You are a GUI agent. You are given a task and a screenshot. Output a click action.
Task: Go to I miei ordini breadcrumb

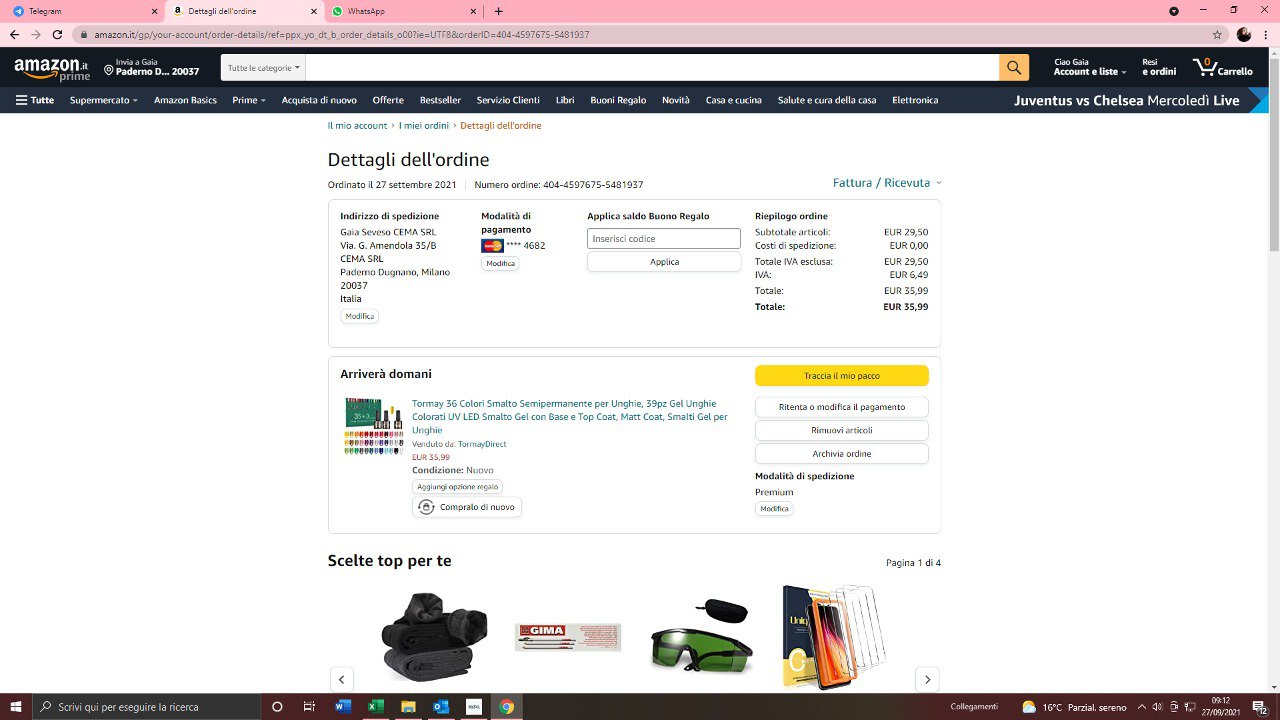[424, 126]
